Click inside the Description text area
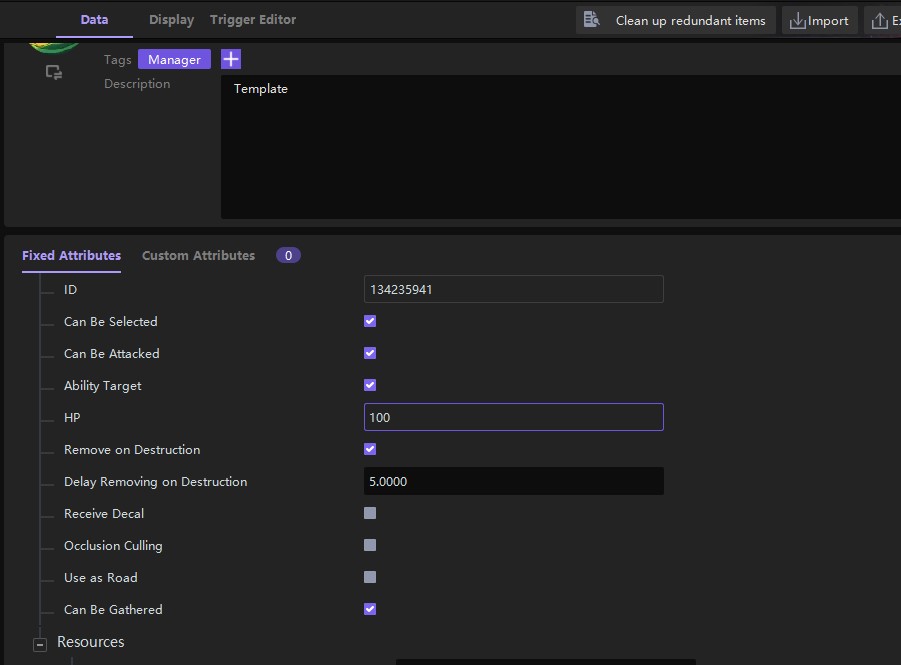Screen dimensions: 901x665 [x=560, y=150]
